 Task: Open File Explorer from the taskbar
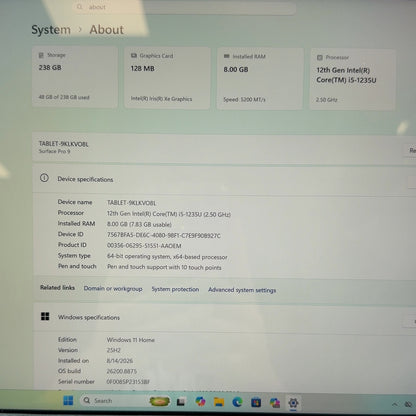[x=219, y=402]
